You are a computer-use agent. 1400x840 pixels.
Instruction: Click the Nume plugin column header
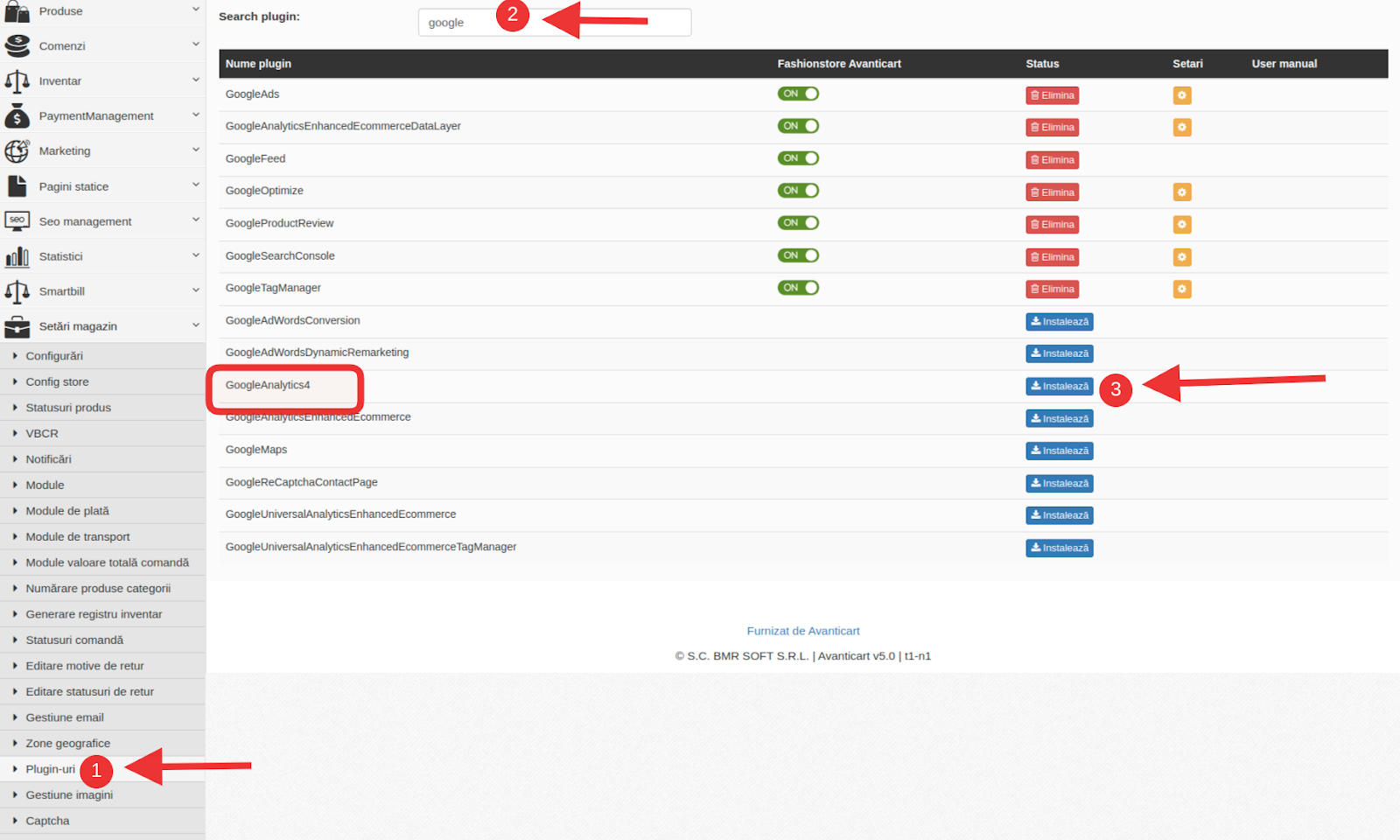(258, 64)
